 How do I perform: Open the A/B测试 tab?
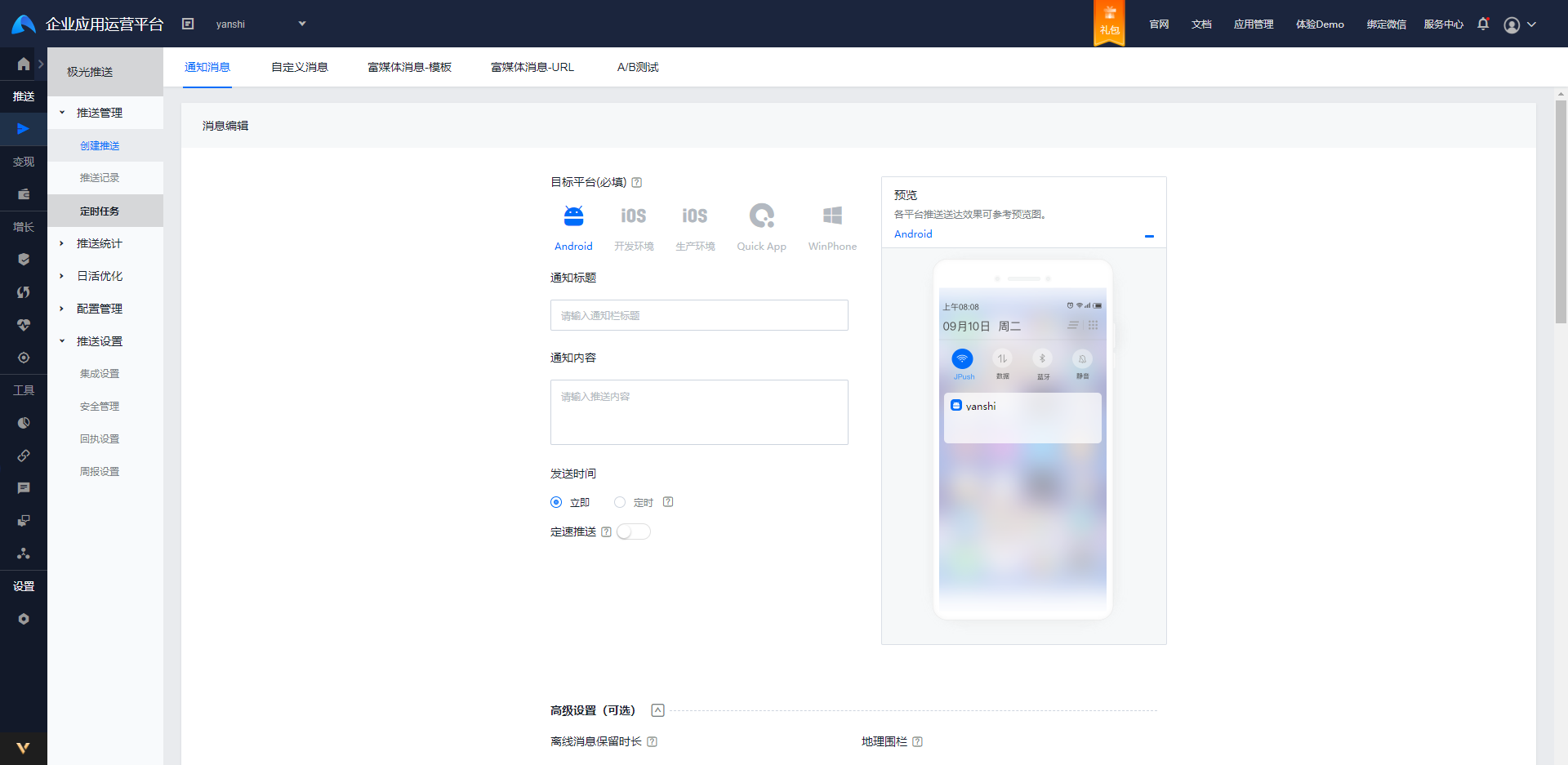(x=637, y=67)
